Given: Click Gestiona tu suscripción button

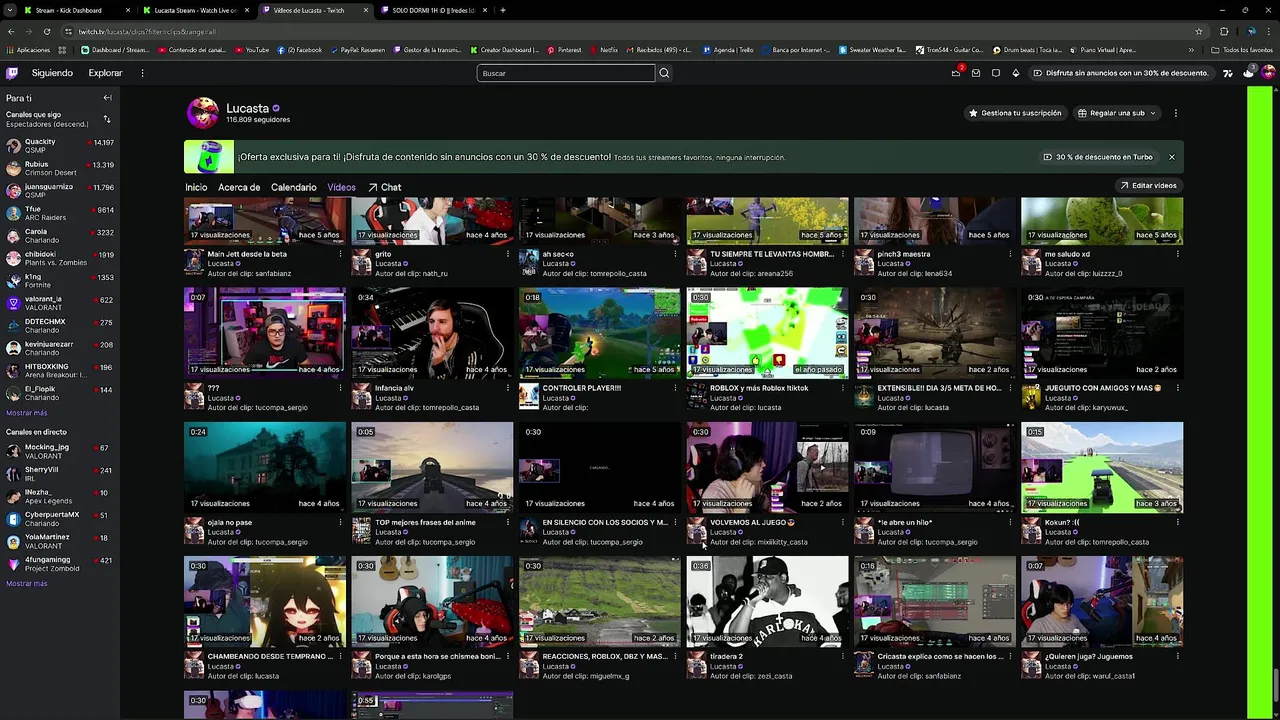Looking at the screenshot, I should pos(1015,113).
